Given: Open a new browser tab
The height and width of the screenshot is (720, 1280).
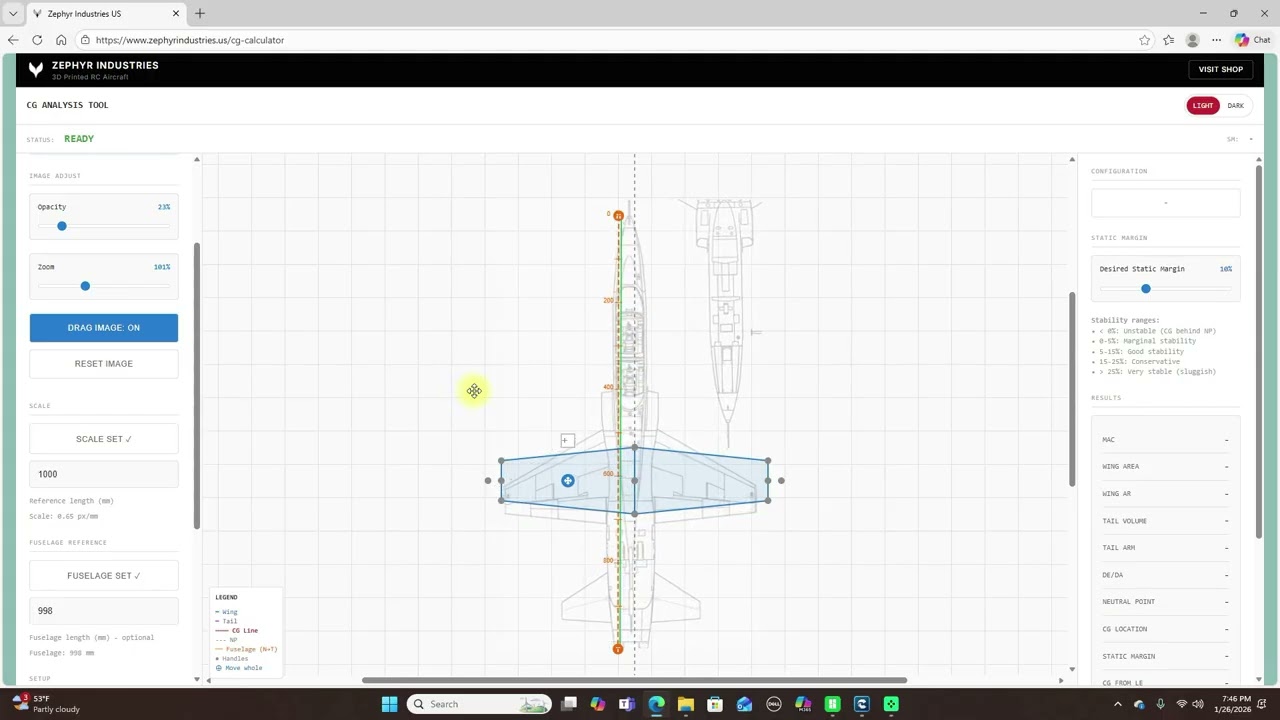Looking at the screenshot, I should tap(200, 13).
